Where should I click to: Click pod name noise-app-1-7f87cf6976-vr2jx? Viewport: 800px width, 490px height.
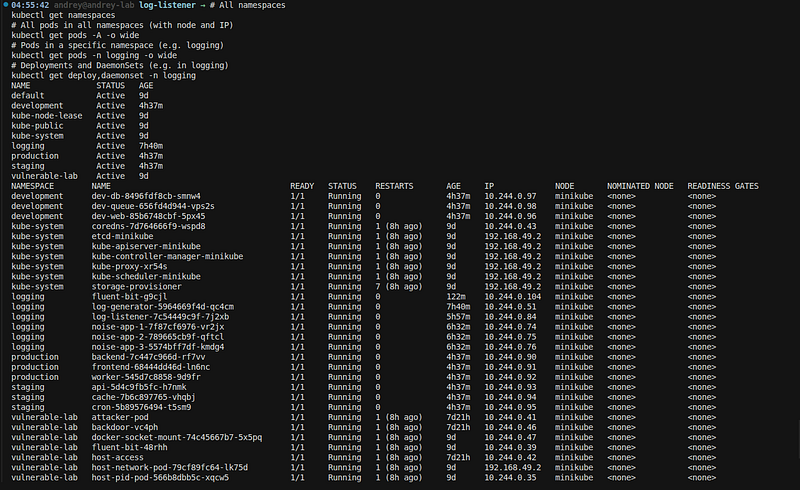(158, 327)
